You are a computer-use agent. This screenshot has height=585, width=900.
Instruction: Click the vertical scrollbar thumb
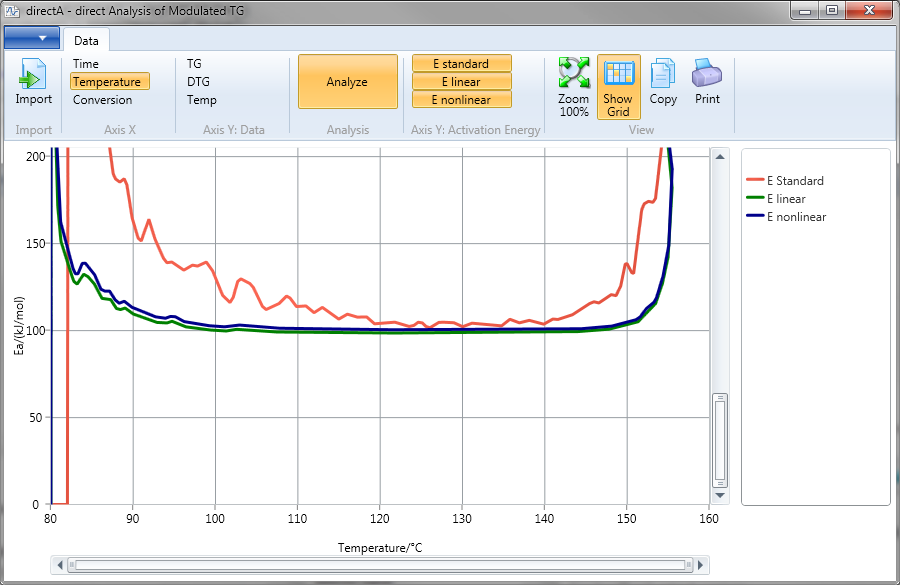(x=720, y=440)
